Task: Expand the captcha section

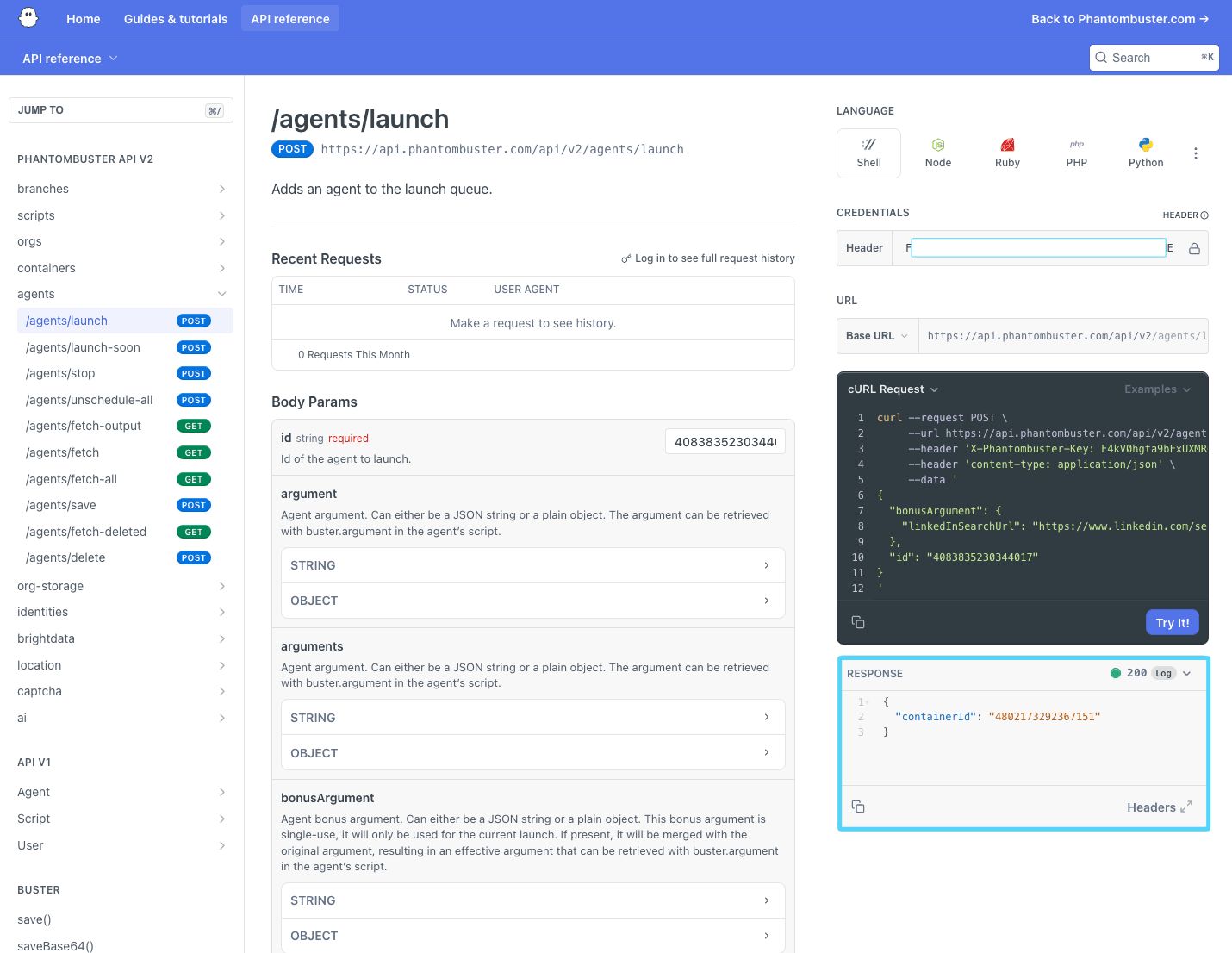Action: [x=221, y=691]
